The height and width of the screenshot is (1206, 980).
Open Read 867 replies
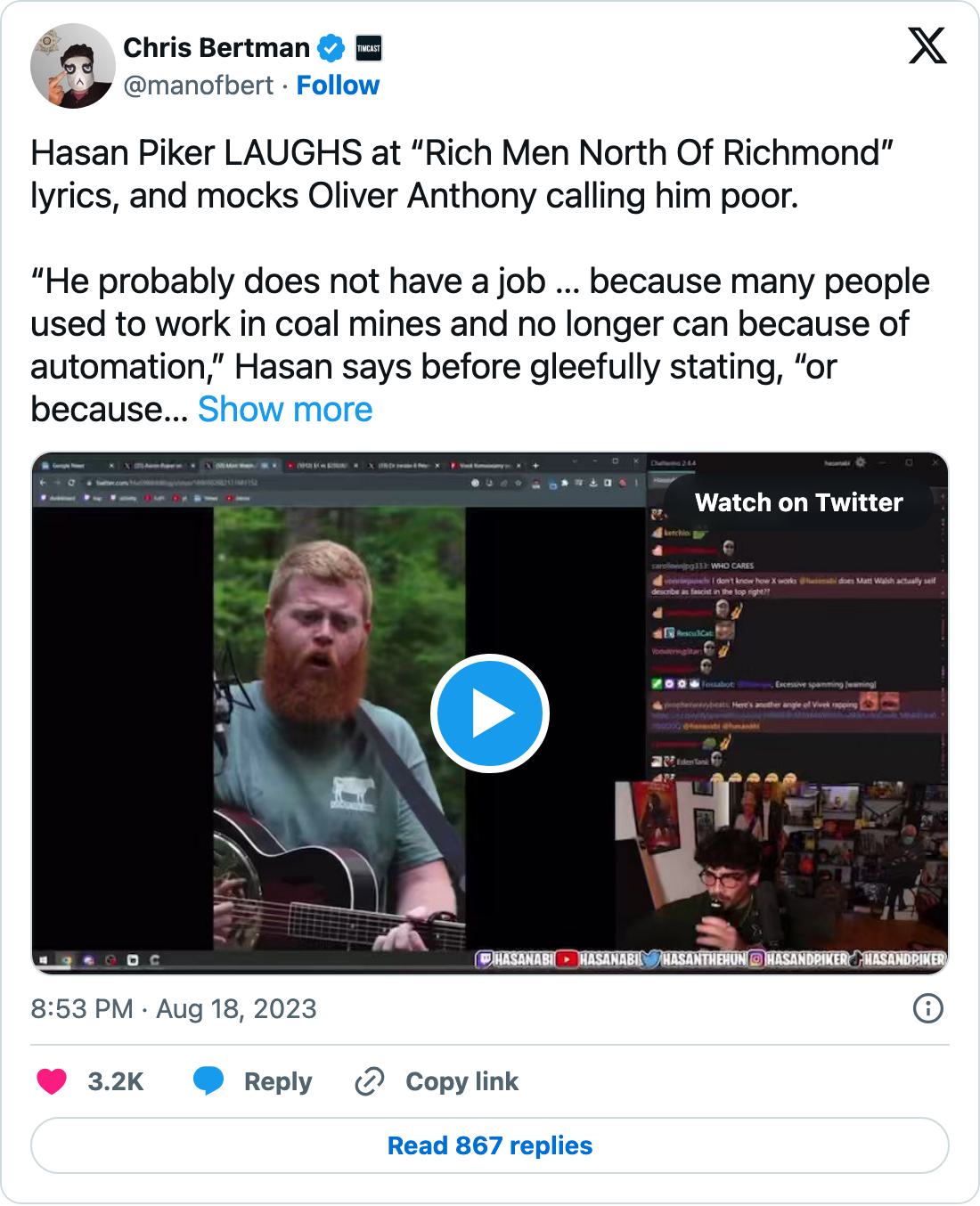490,1145
